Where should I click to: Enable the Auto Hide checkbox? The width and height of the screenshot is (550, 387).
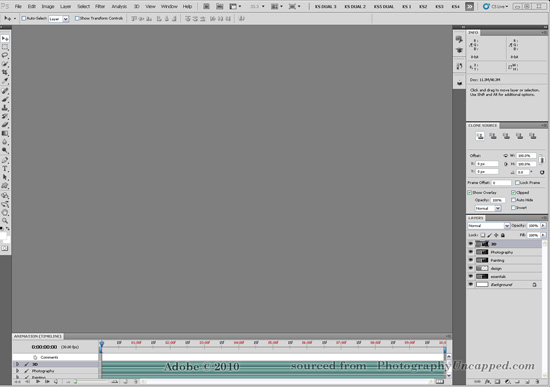(x=514, y=200)
